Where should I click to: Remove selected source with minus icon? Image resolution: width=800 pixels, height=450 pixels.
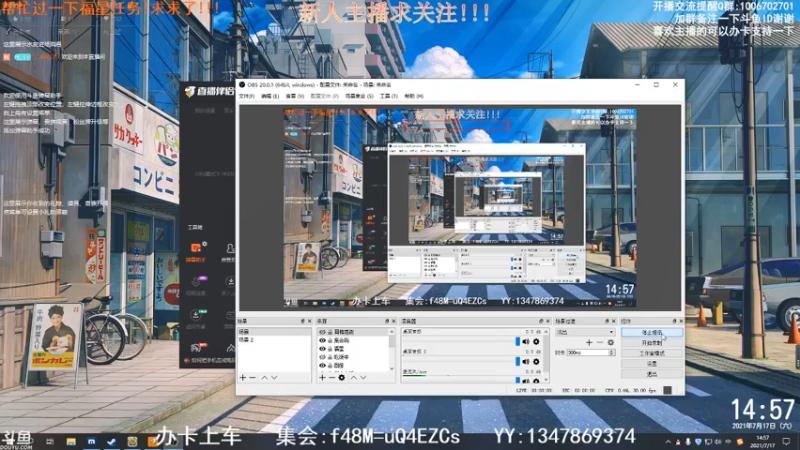pyautogui.click(x=332, y=378)
